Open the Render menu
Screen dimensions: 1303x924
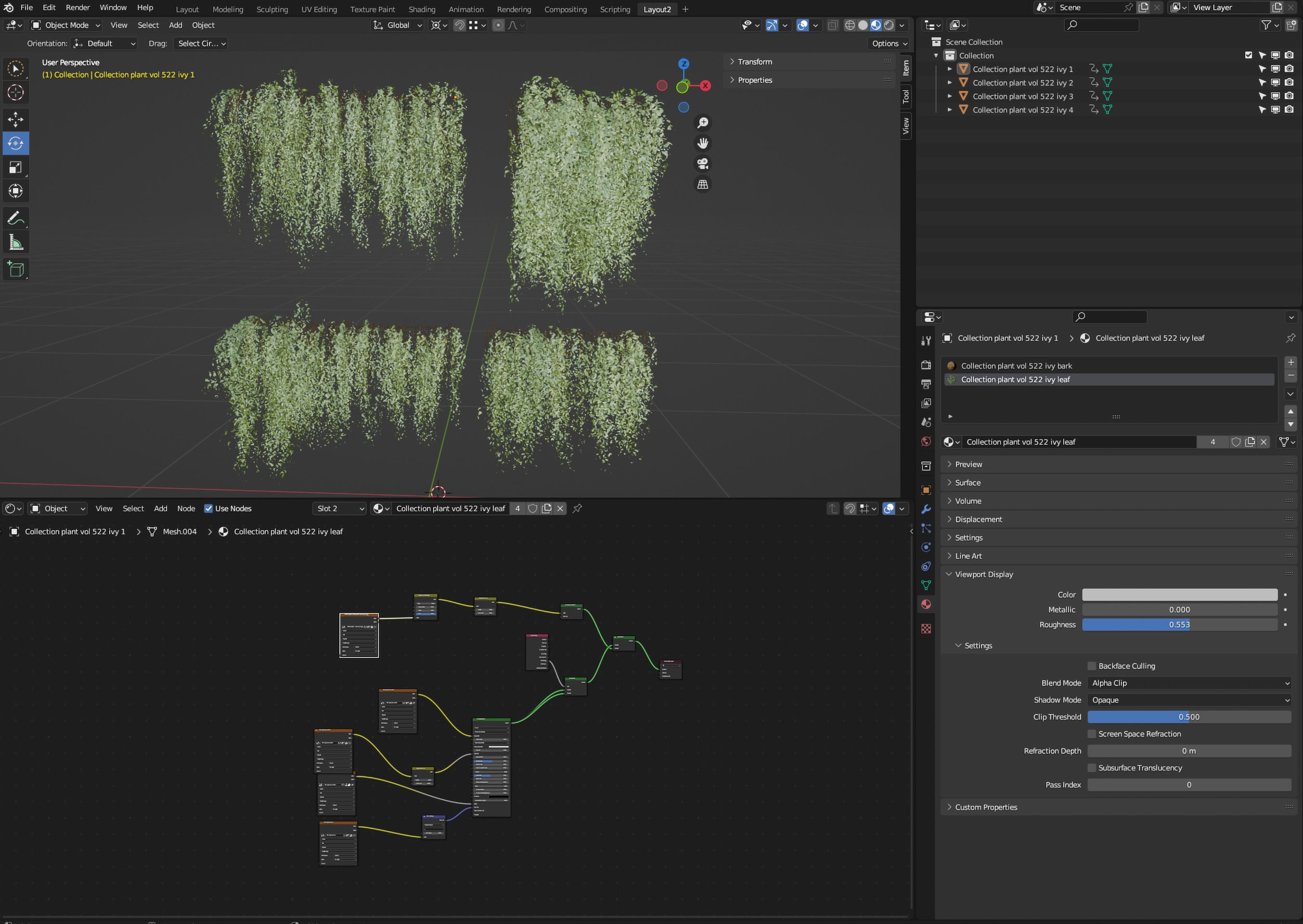coord(77,7)
